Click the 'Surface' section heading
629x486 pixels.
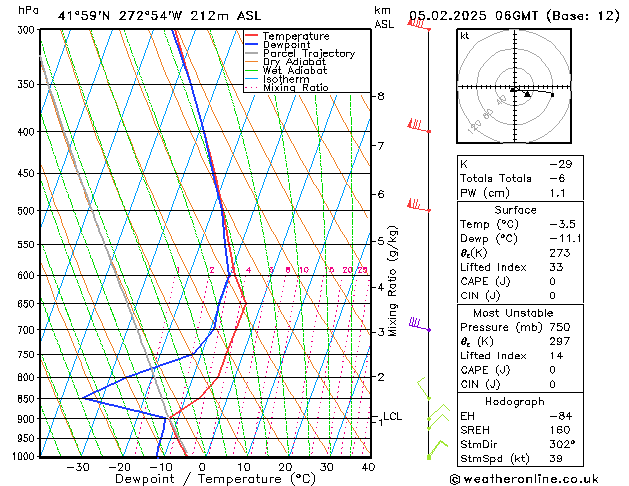click(x=515, y=210)
